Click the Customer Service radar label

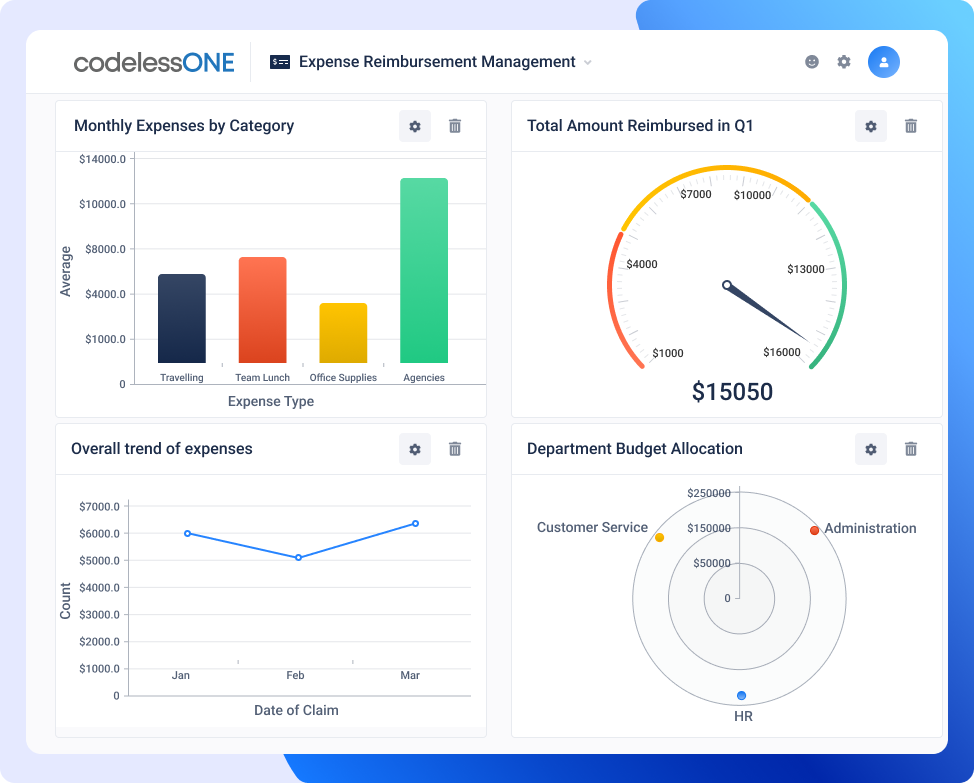[592, 527]
